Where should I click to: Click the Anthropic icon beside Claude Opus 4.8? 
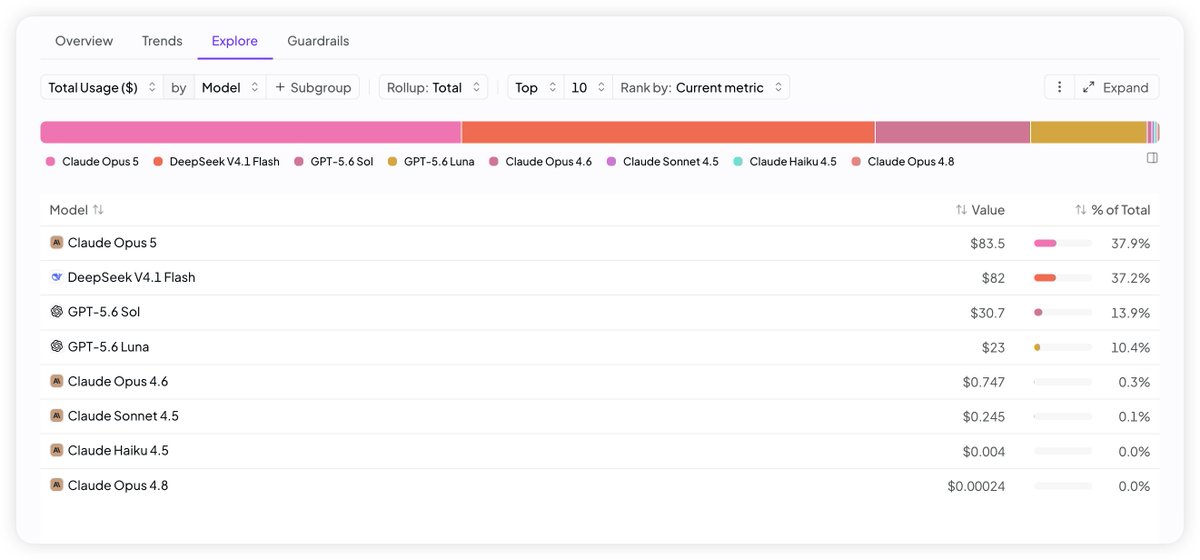point(57,485)
